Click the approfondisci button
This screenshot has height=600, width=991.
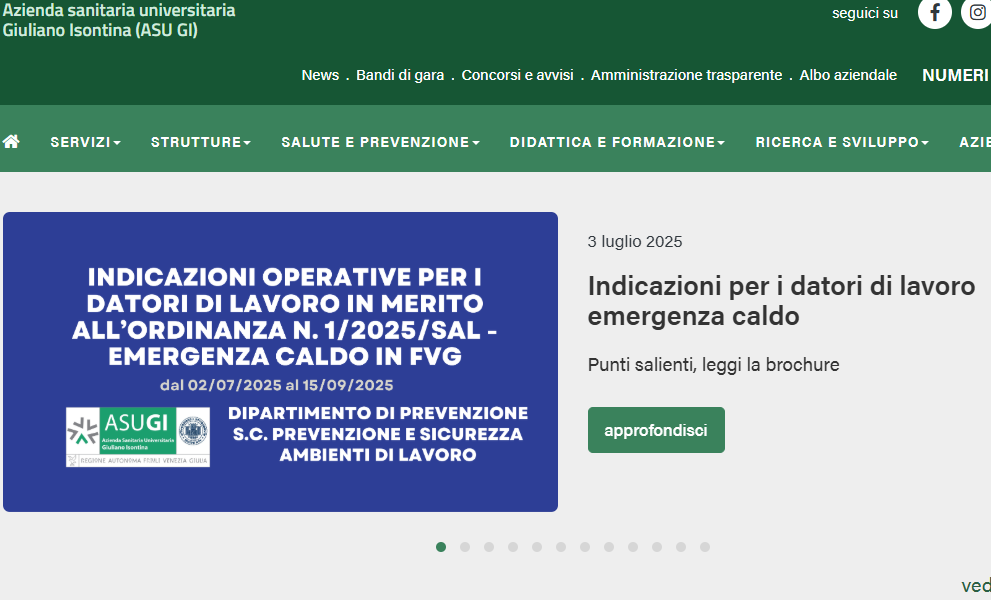tap(656, 430)
